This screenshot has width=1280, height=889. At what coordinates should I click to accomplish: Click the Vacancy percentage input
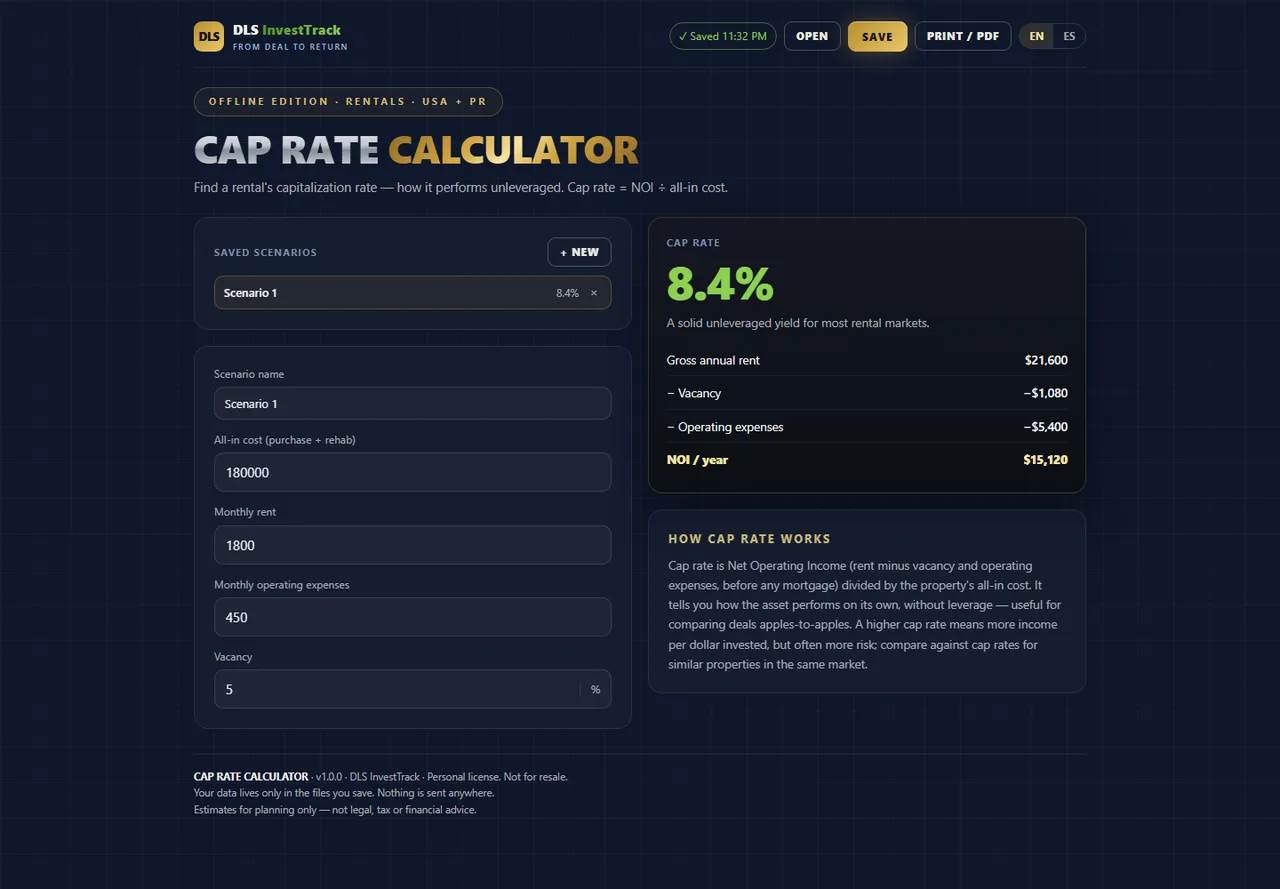point(397,689)
